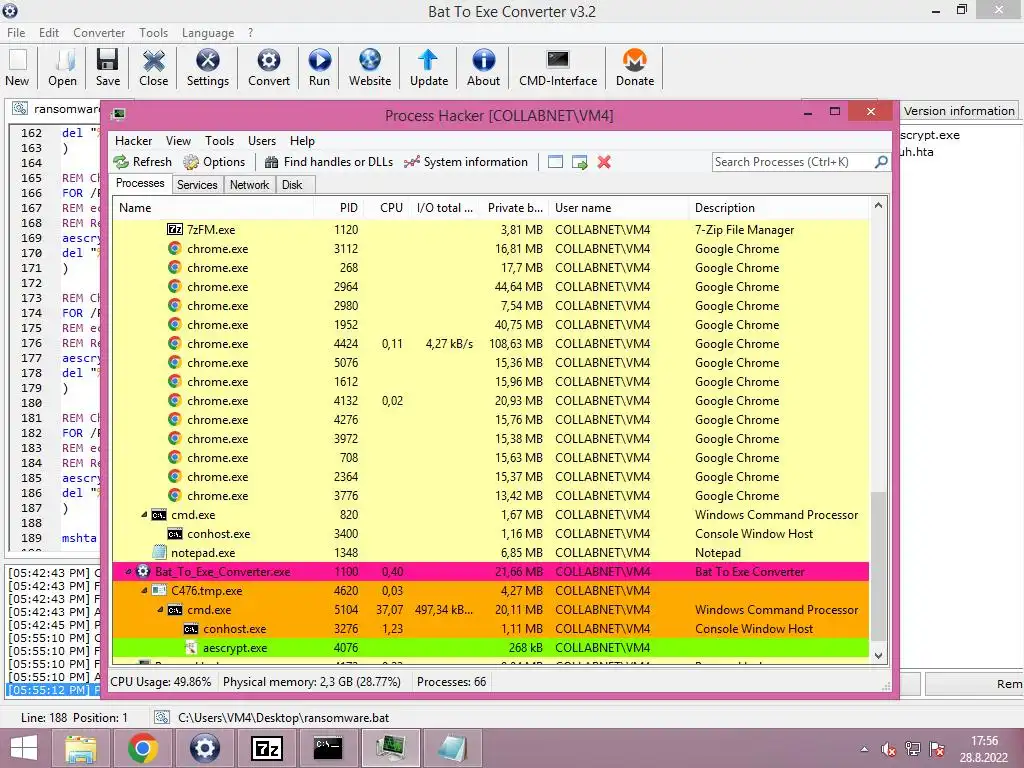The image size is (1024, 768).
Task: Select the aescrypt.exe process row
Action: pos(490,648)
